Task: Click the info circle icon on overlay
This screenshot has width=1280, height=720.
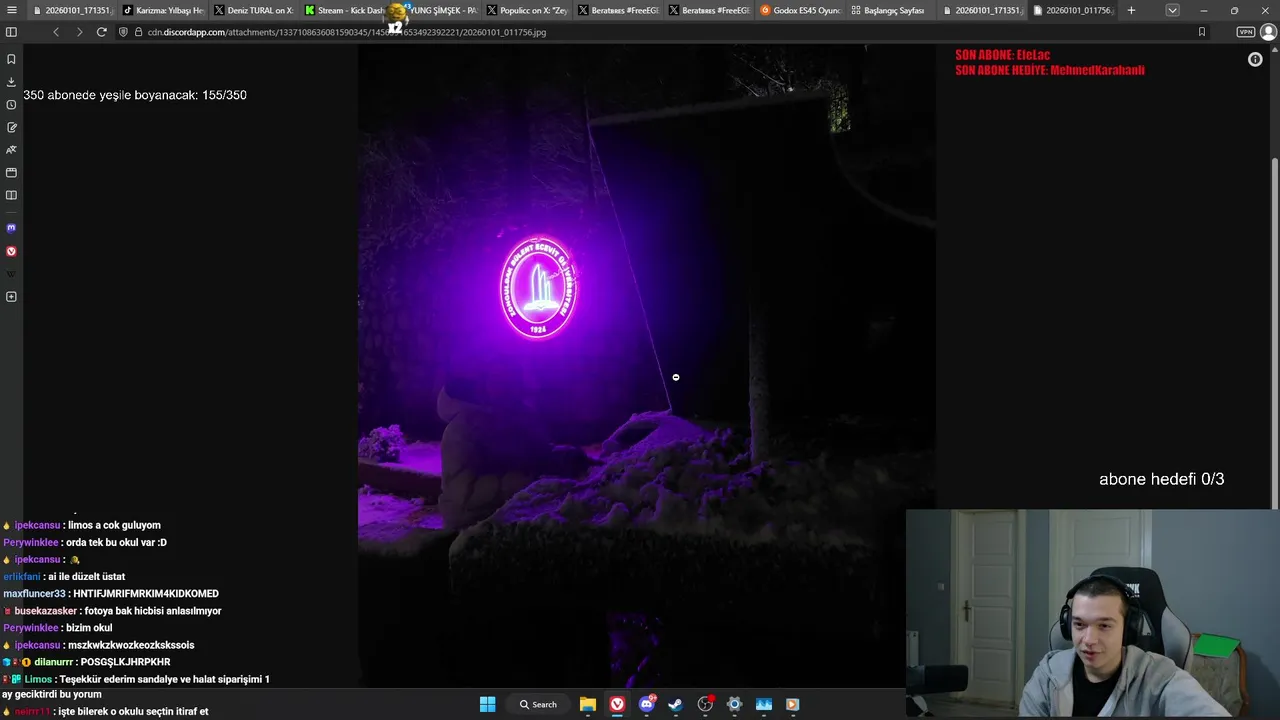Action: coord(1255,59)
